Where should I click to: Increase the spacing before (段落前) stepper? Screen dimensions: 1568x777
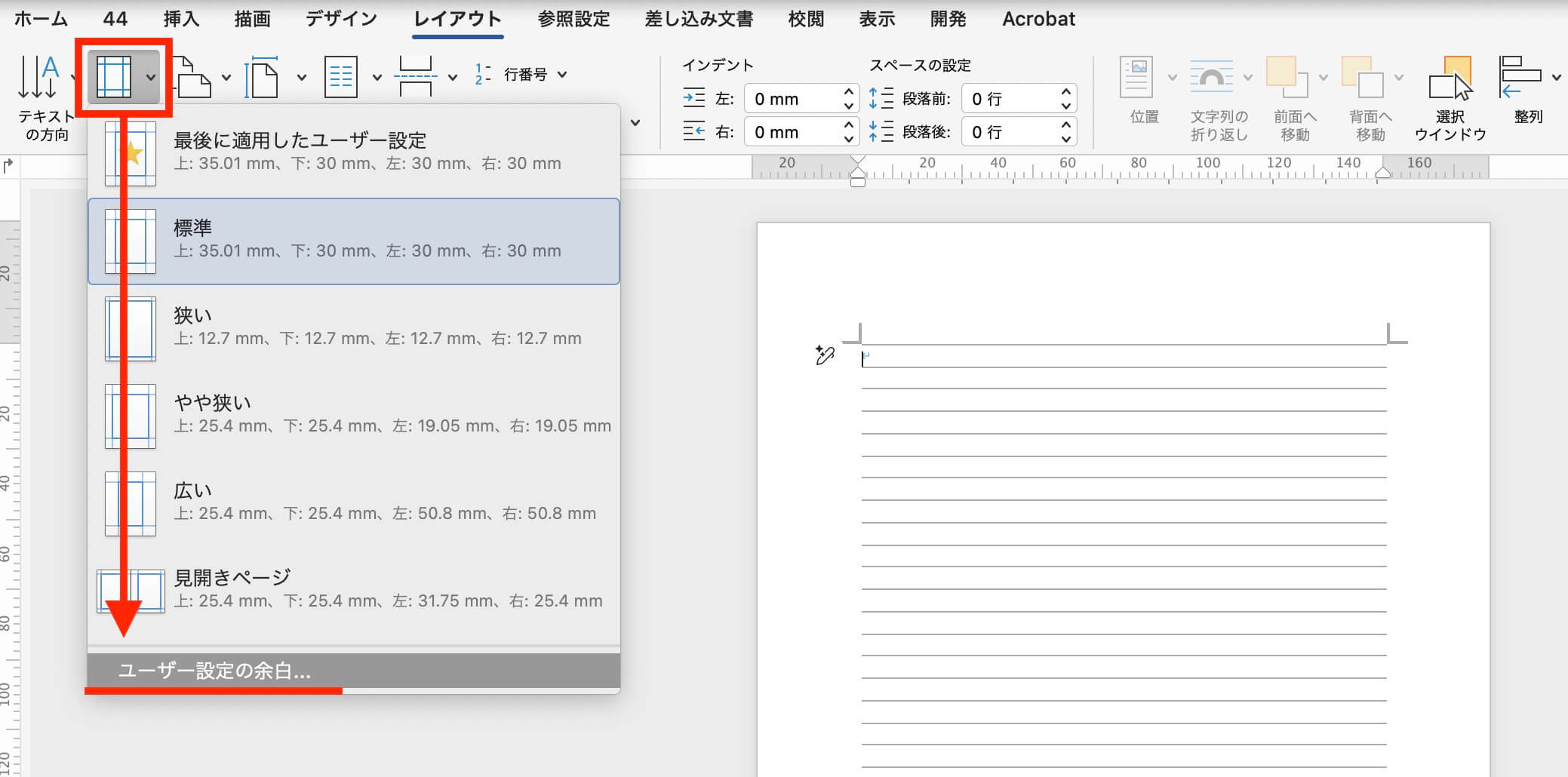[x=1065, y=92]
